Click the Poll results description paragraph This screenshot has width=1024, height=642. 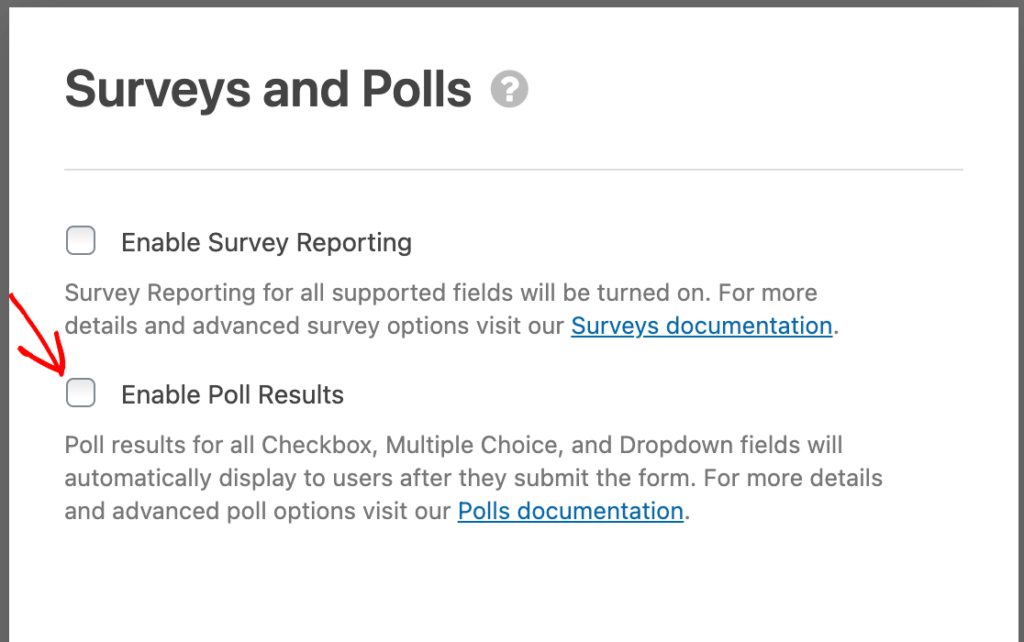pos(470,477)
